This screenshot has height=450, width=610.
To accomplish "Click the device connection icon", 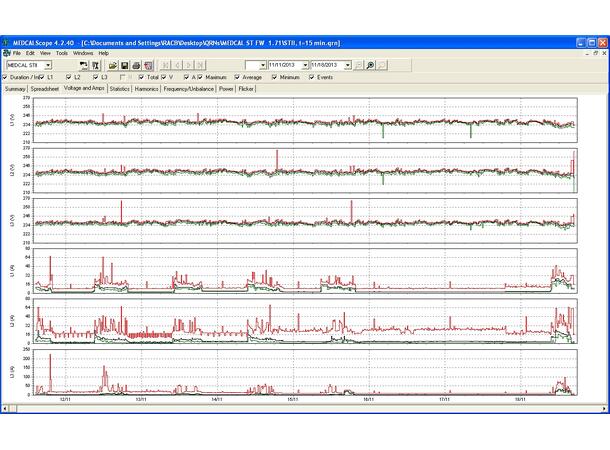I will click(84, 65).
